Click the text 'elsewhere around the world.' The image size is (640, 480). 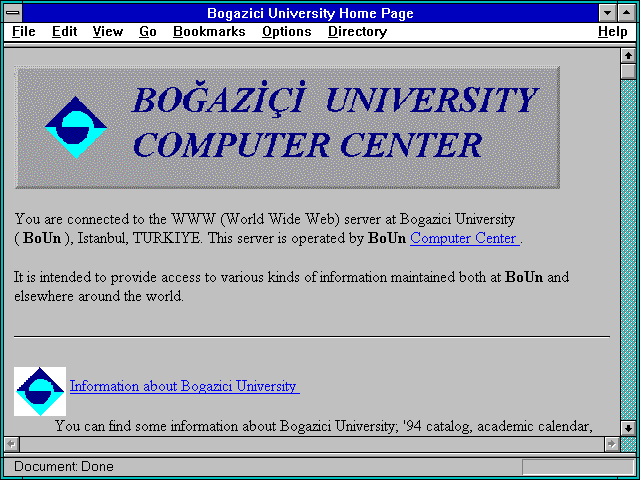(99, 296)
